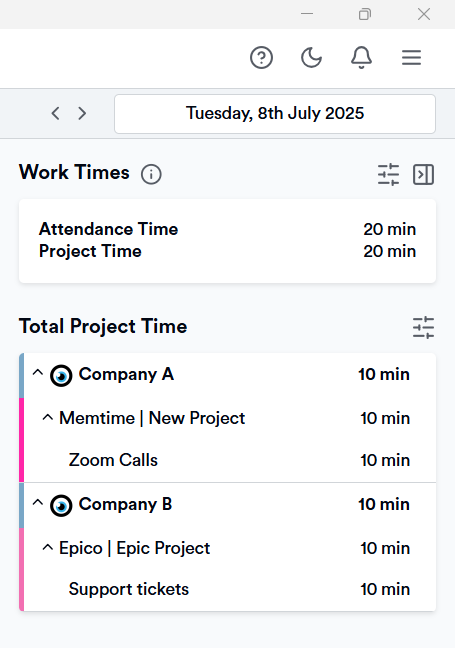
Task: Collapse the Company B group chevron
Action: (38, 503)
